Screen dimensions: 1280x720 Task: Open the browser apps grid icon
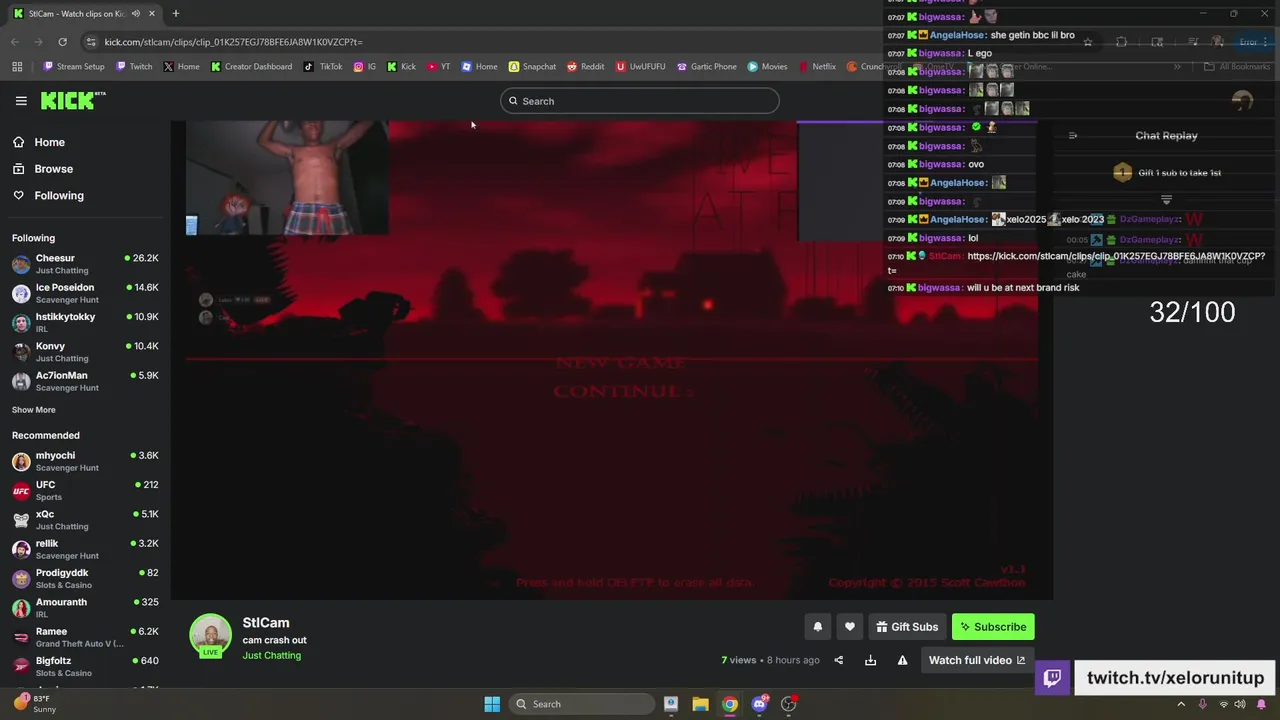point(17,67)
